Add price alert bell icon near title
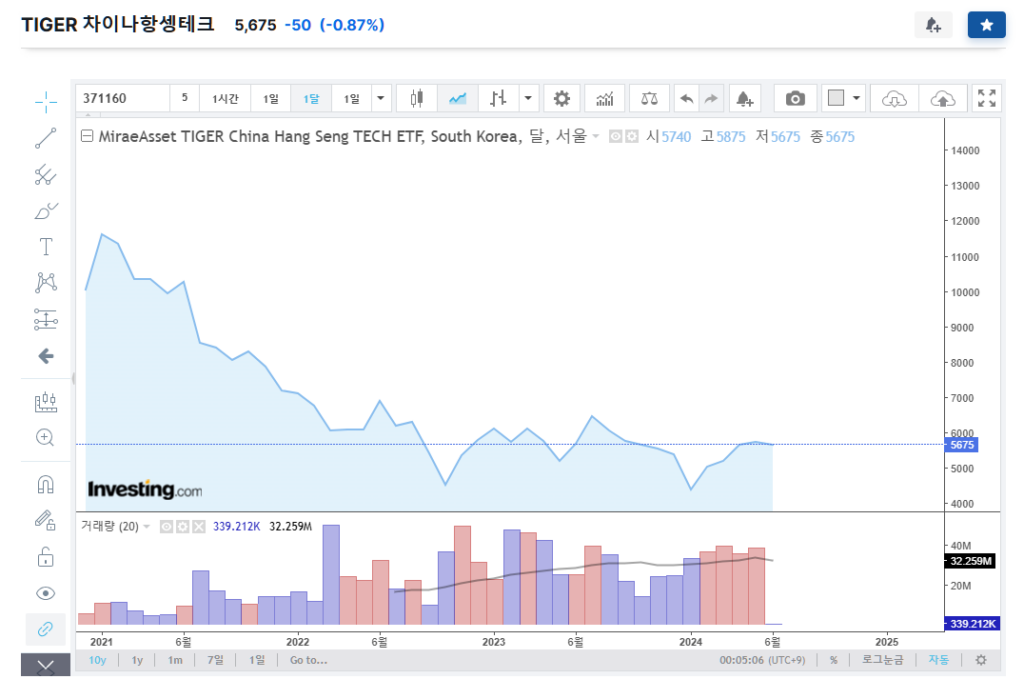 tap(933, 25)
